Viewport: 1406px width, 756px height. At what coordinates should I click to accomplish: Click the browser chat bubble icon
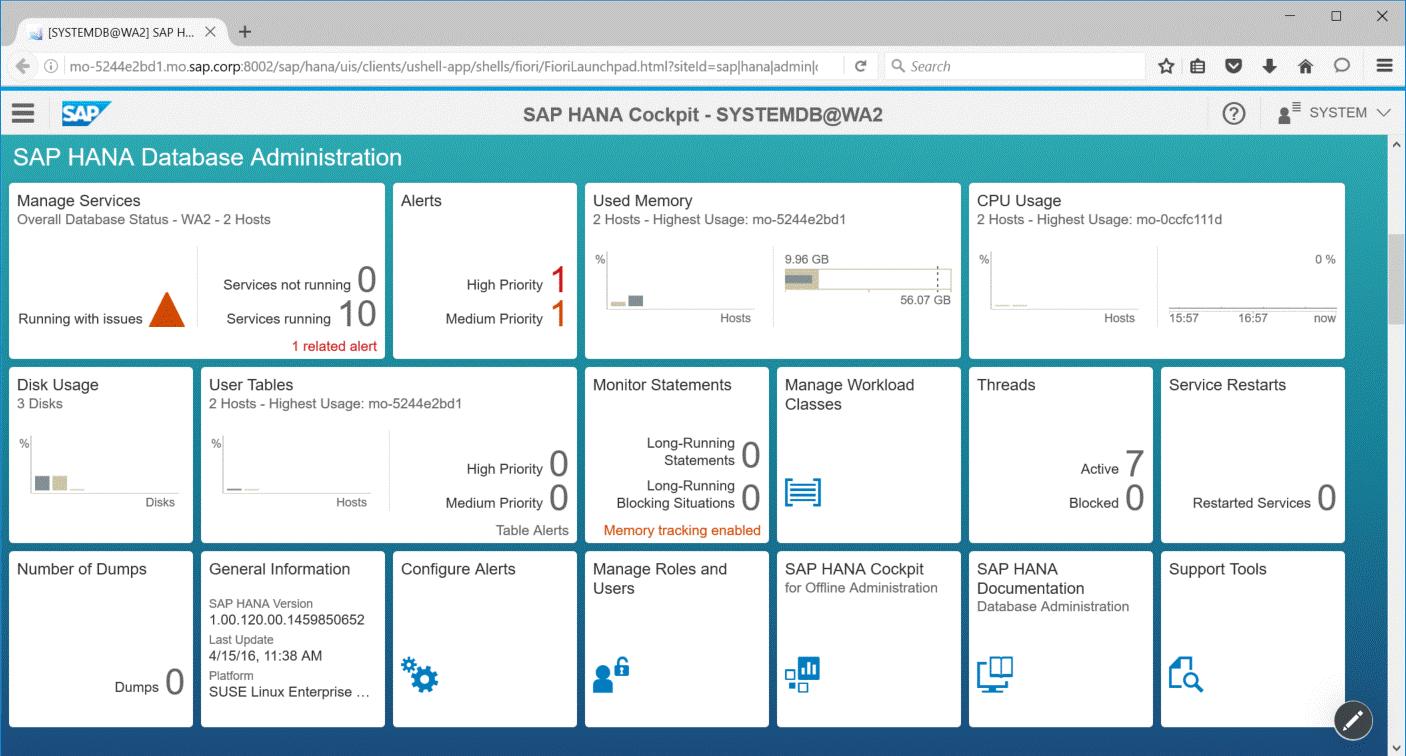coord(1342,66)
